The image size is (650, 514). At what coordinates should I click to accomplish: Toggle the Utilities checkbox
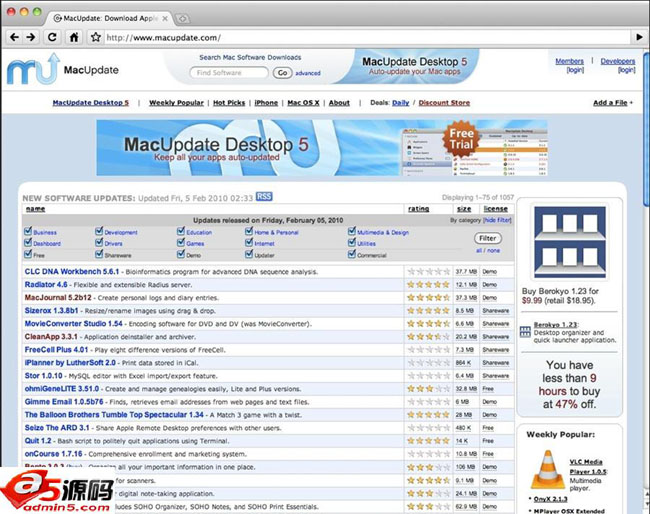coord(352,242)
